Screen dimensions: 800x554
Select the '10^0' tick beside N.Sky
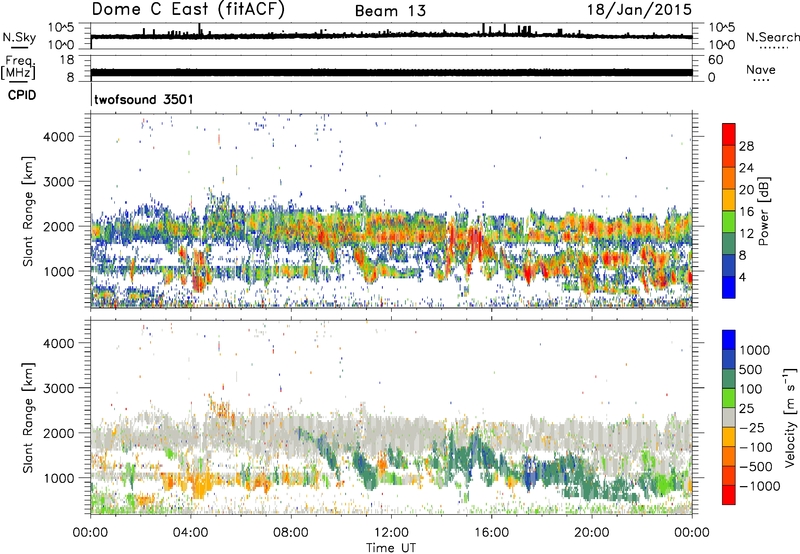[61, 45]
